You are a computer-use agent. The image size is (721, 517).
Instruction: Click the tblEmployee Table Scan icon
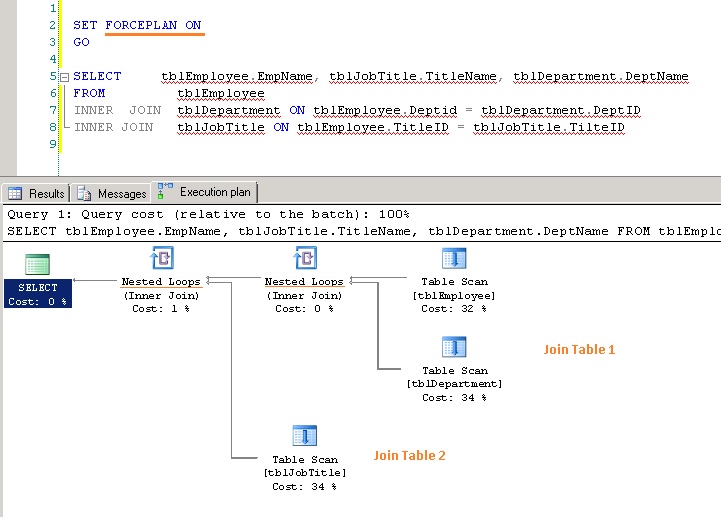(453, 259)
